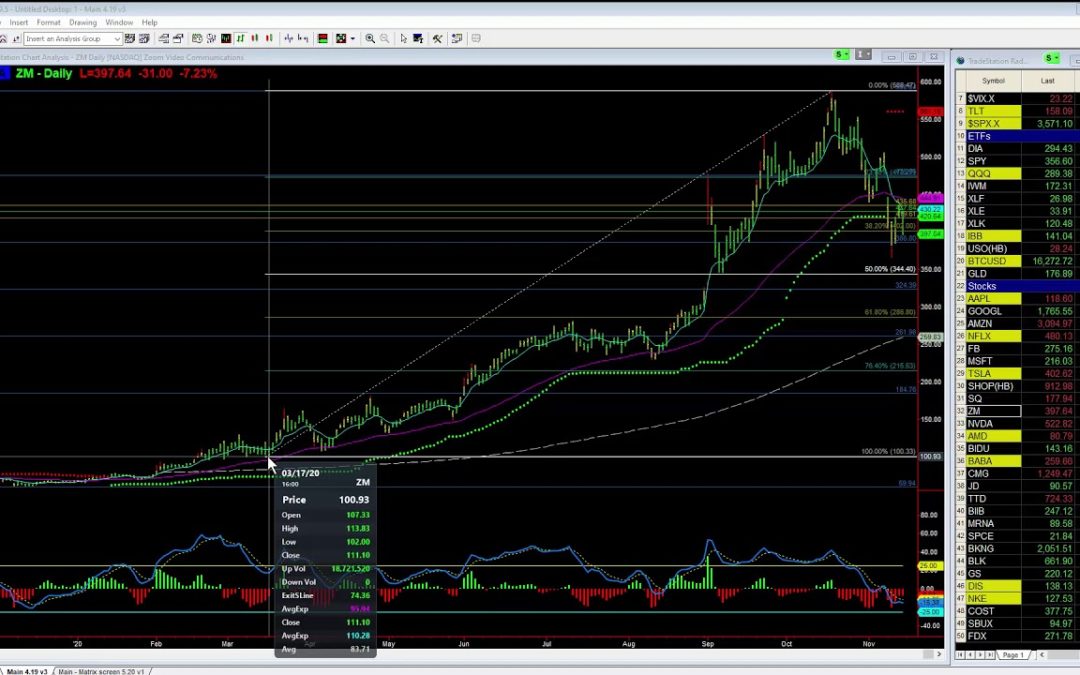
Task: Open the dropdown arrow beside chart style icon
Action: tap(353, 39)
